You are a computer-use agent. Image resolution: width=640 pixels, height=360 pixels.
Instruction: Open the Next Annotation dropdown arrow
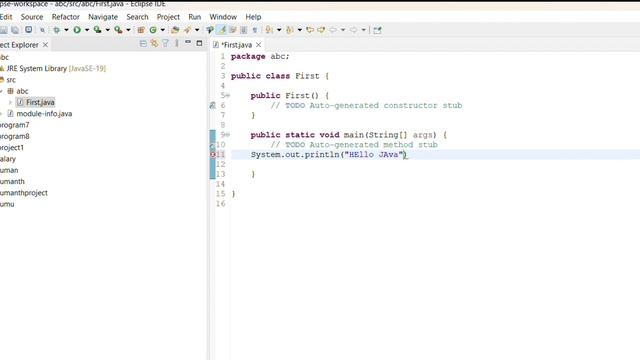pyautogui.click(x=279, y=30)
